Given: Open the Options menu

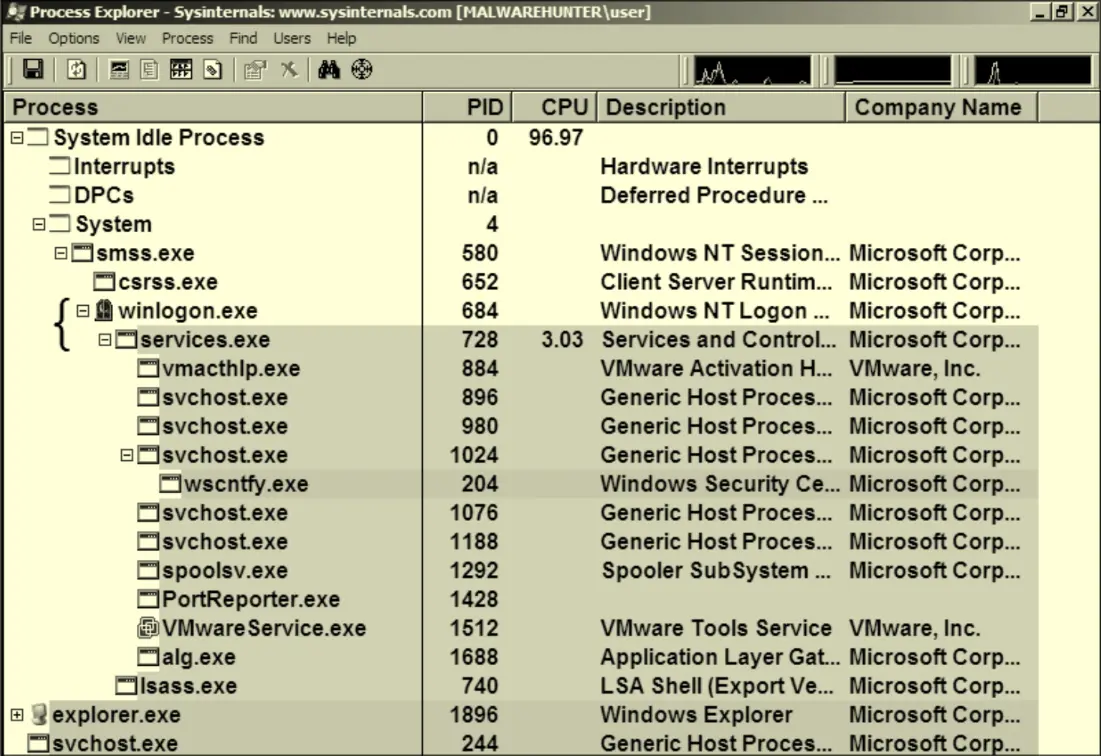Looking at the screenshot, I should (73, 38).
